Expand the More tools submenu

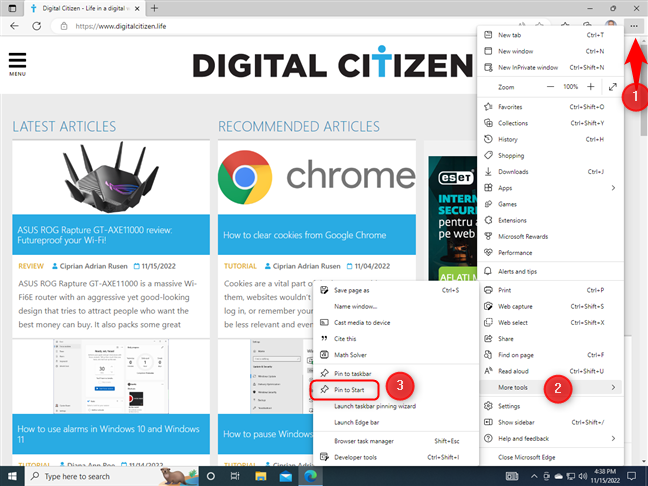[x=550, y=387]
